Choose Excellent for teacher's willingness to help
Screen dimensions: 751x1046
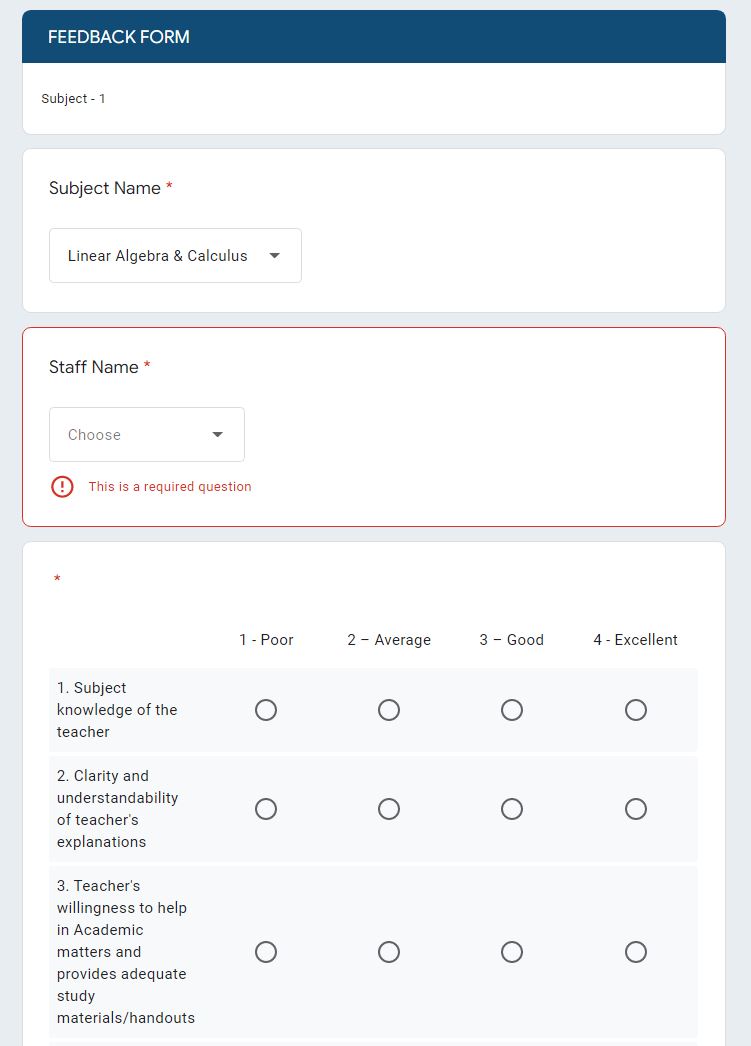[636, 952]
